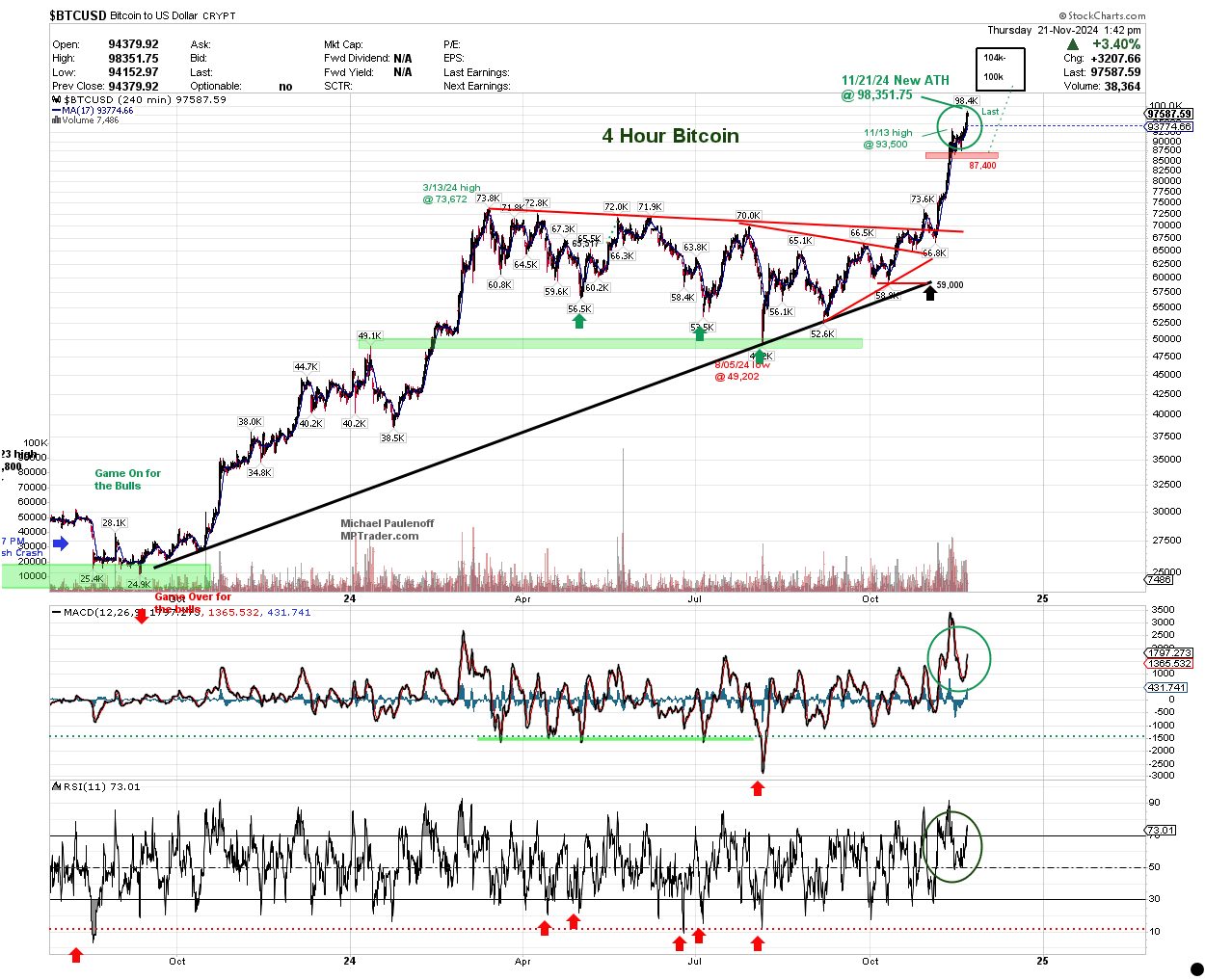Click the '59,000' trendline label

pyautogui.click(x=950, y=285)
